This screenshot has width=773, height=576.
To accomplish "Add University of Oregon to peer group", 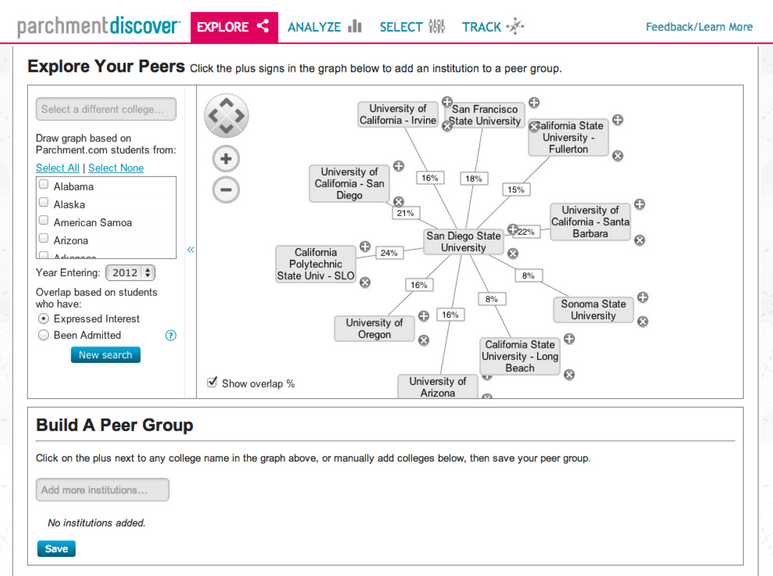I will [423, 316].
